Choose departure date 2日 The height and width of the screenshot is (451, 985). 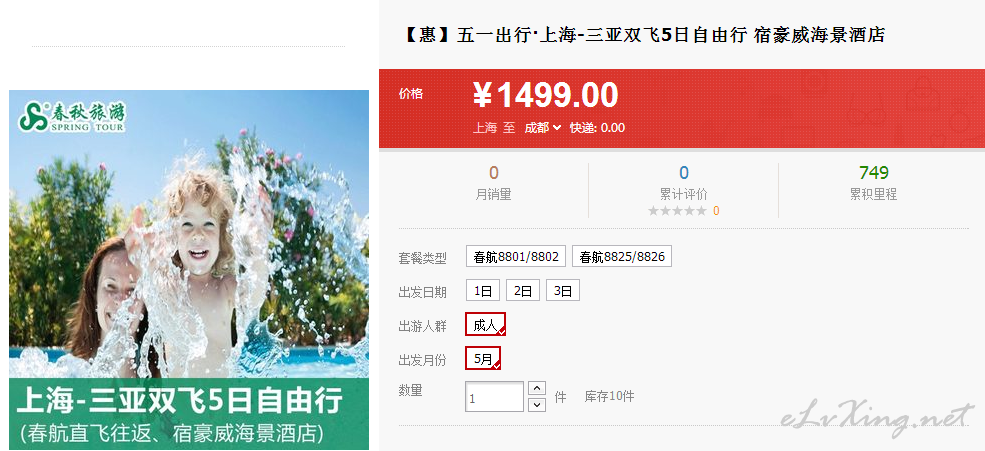[523, 290]
